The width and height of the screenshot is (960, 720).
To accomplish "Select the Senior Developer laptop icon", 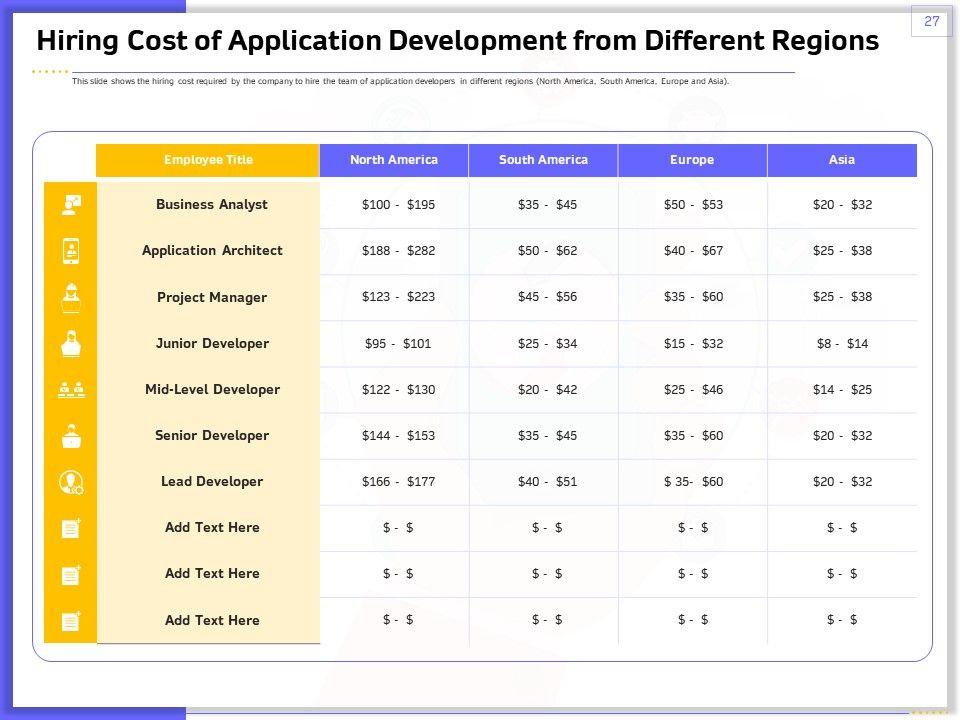I will [x=71, y=436].
